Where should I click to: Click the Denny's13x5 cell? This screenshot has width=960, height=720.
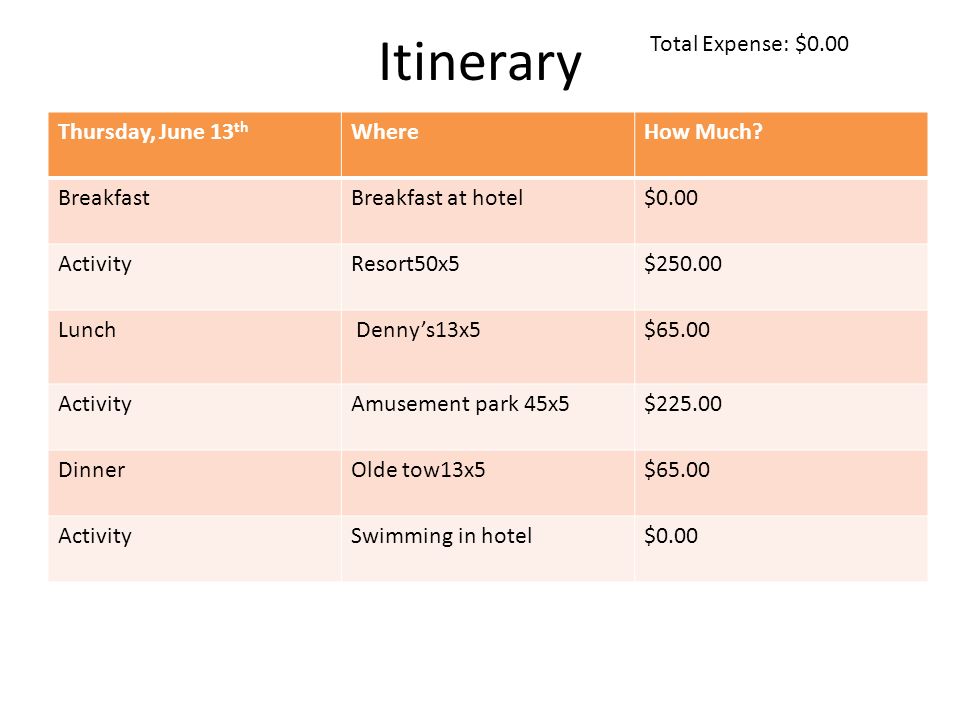click(487, 347)
